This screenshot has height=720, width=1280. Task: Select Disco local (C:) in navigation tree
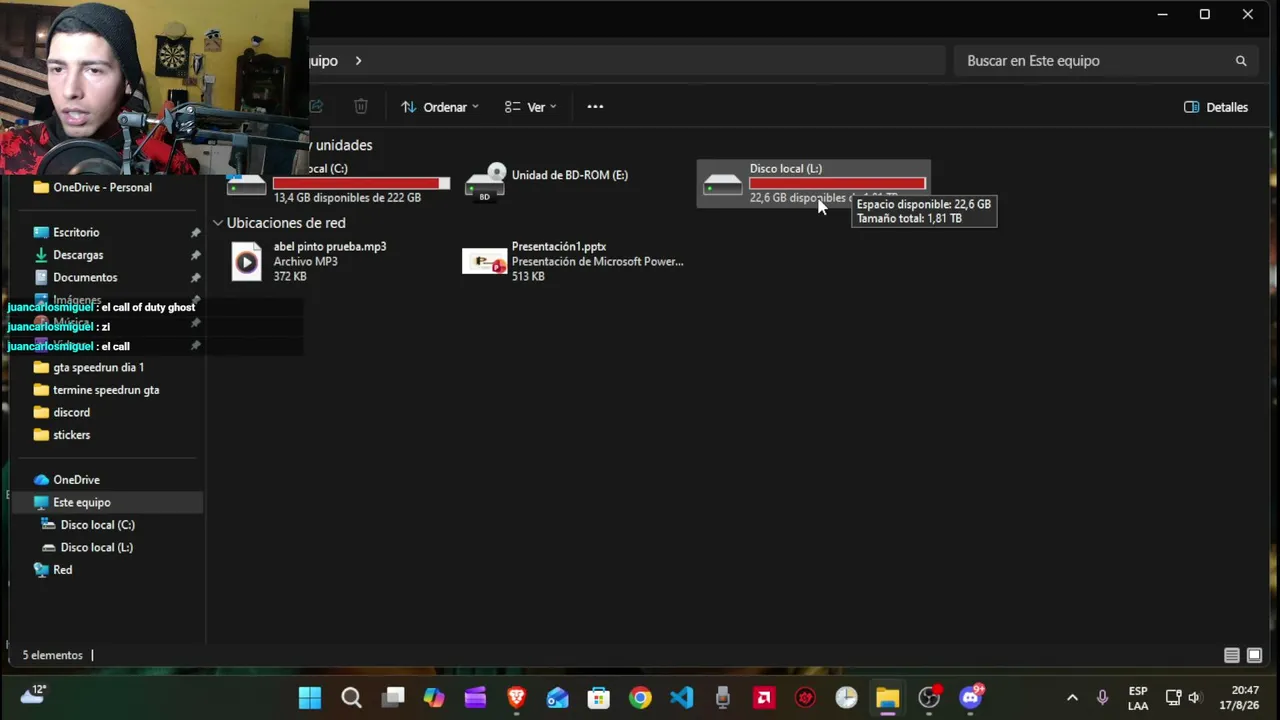point(97,525)
